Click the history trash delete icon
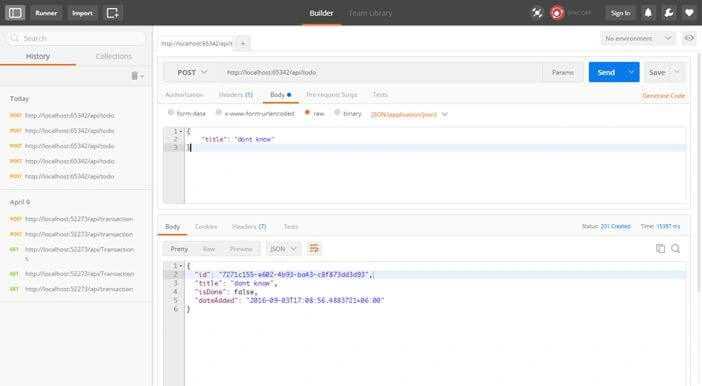This screenshot has height=386, width=702. click(134, 76)
